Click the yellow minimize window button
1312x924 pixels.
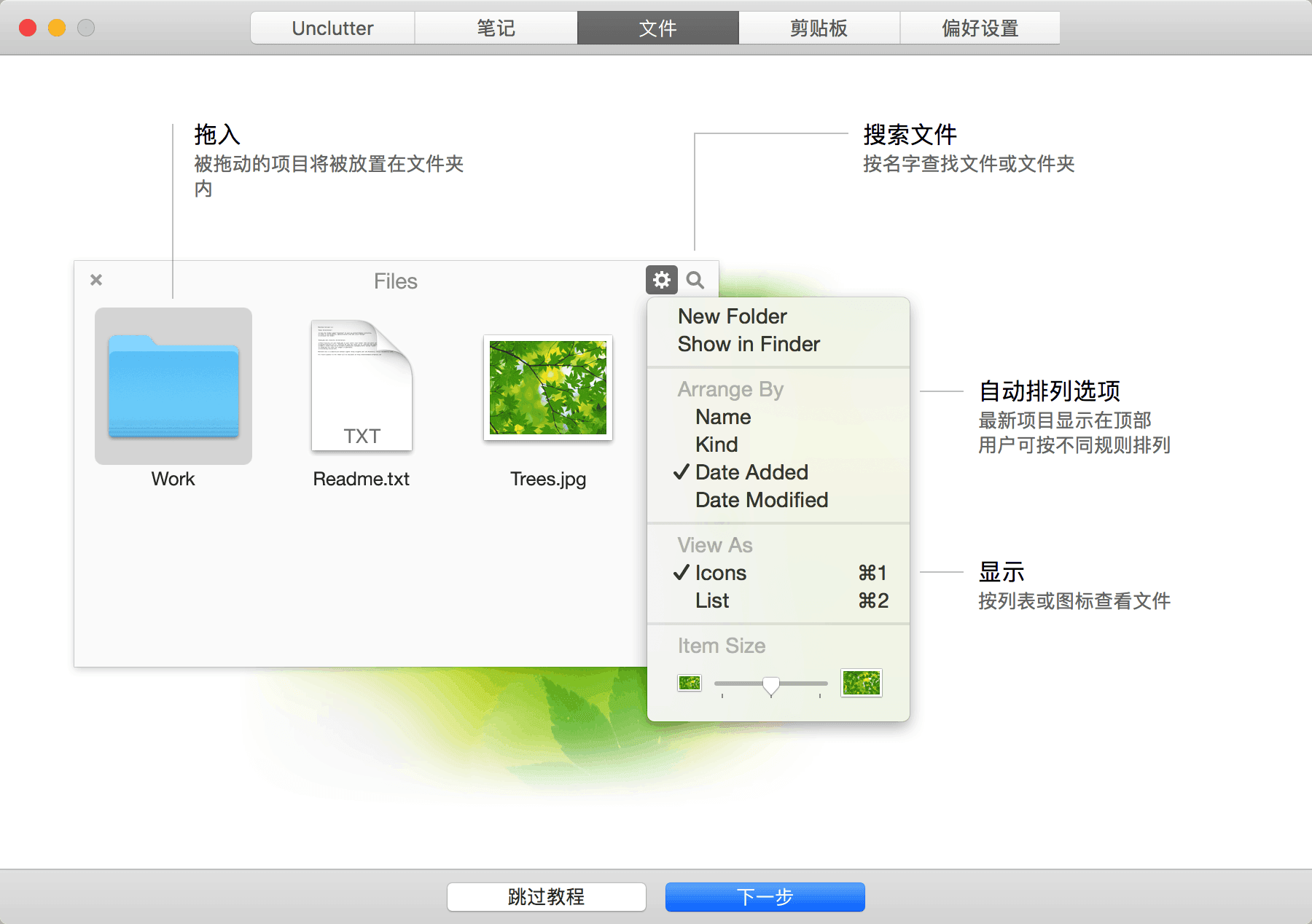tap(57, 28)
